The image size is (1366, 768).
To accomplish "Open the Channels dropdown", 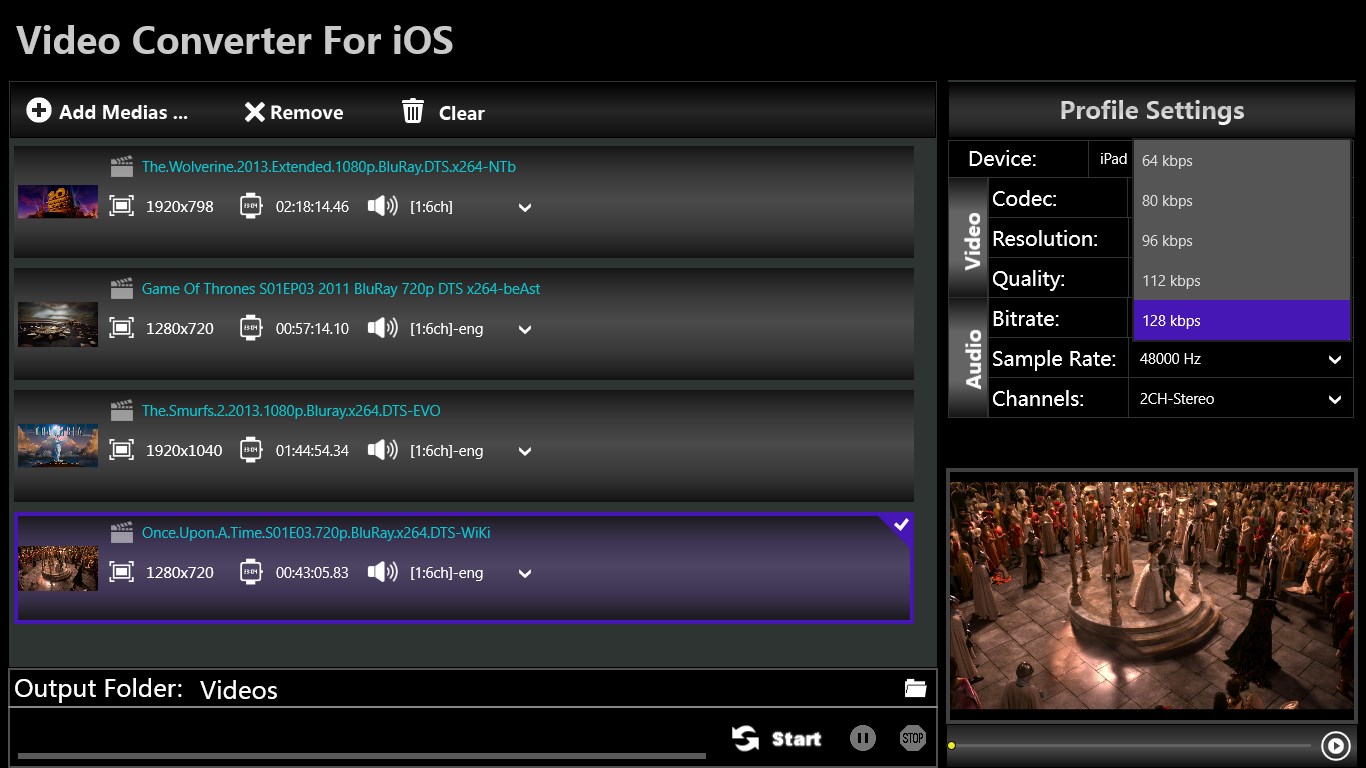I will (x=1334, y=398).
